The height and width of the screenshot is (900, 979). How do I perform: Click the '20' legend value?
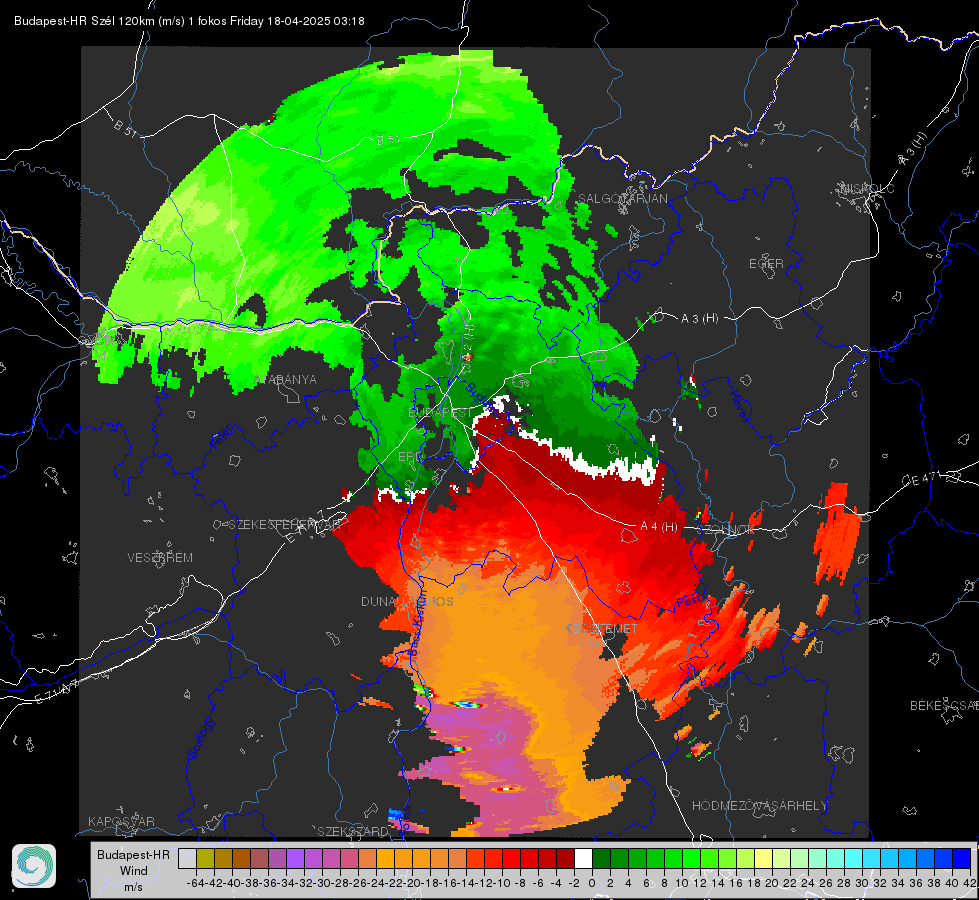coord(772,883)
